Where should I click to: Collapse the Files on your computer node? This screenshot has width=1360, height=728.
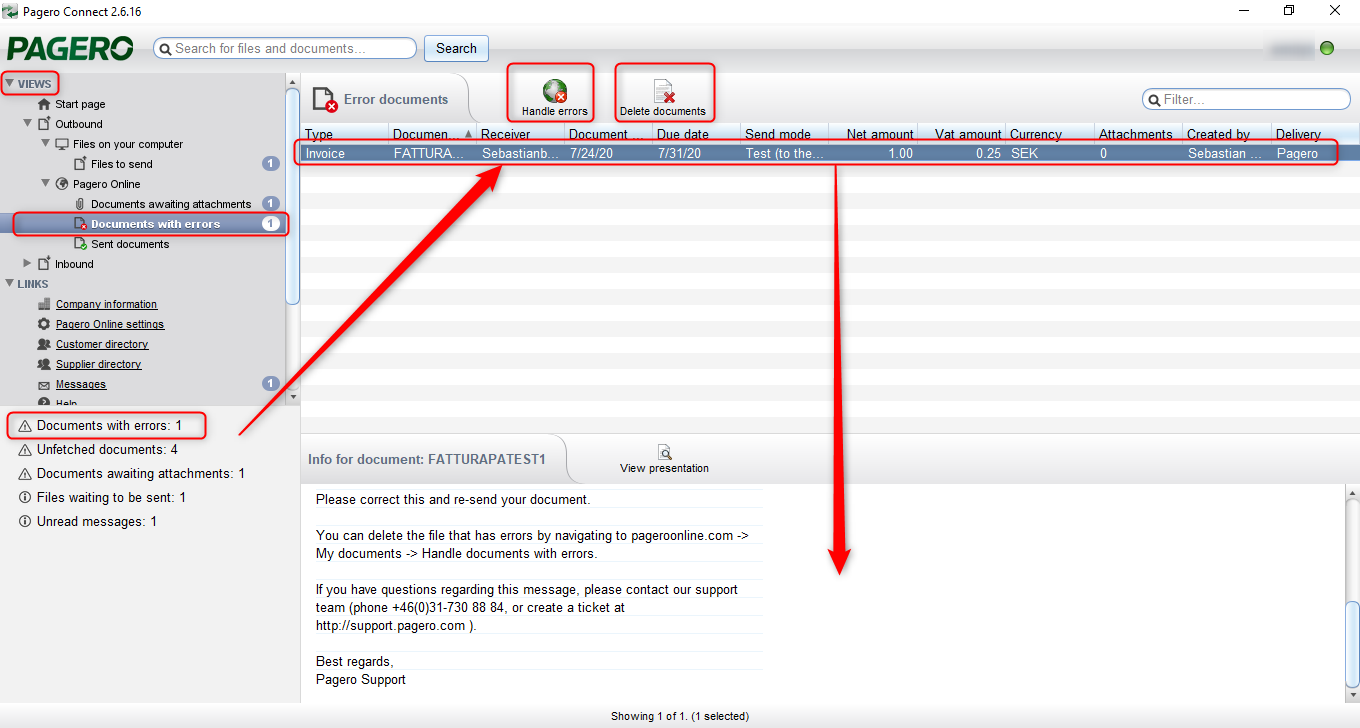(x=46, y=144)
